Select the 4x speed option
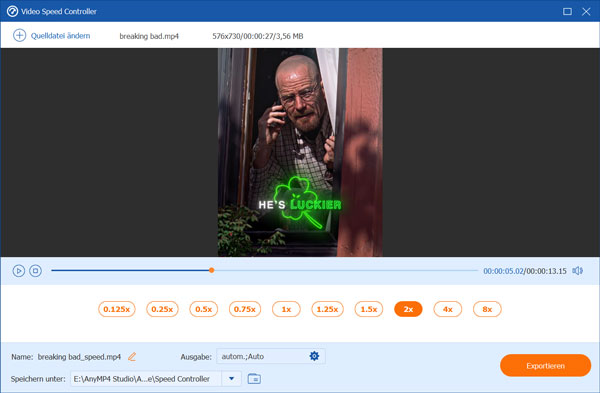 point(448,309)
